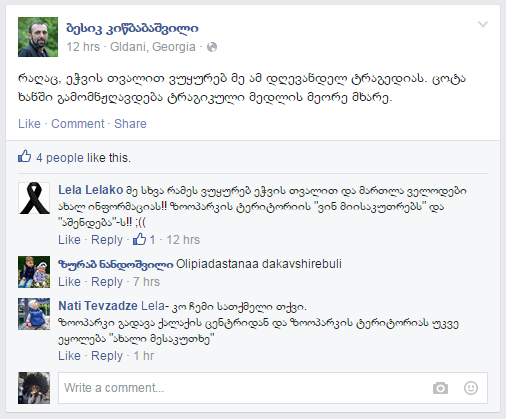Reply to Lela Lelako's comment
Screen dimensions: 506x419
107,240
